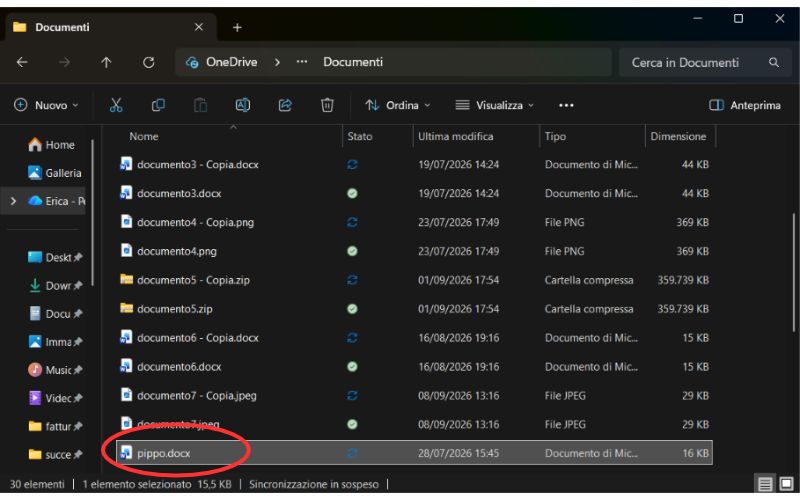This screenshot has width=800, height=500.
Task: Open the pinned Video folder
Action: (x=55, y=398)
